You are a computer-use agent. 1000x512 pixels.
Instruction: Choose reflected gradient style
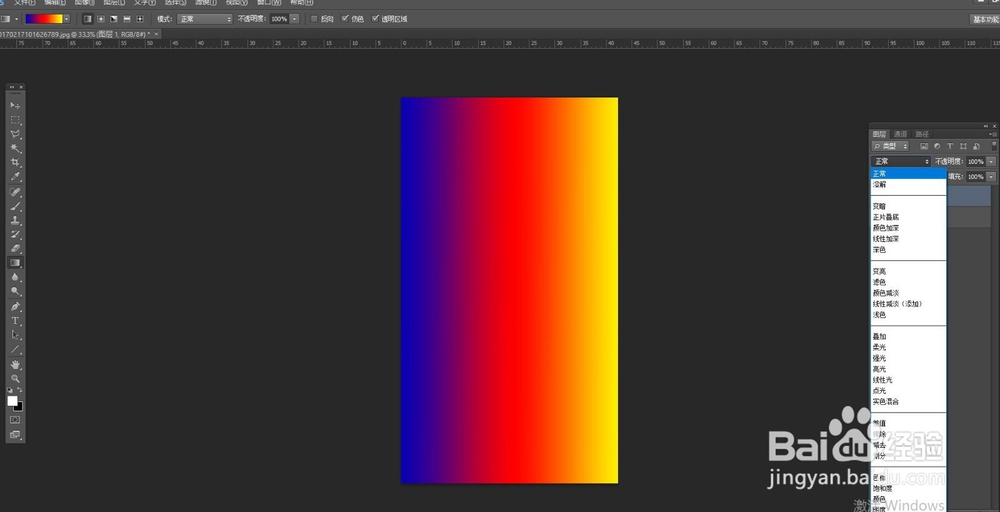click(x=127, y=19)
